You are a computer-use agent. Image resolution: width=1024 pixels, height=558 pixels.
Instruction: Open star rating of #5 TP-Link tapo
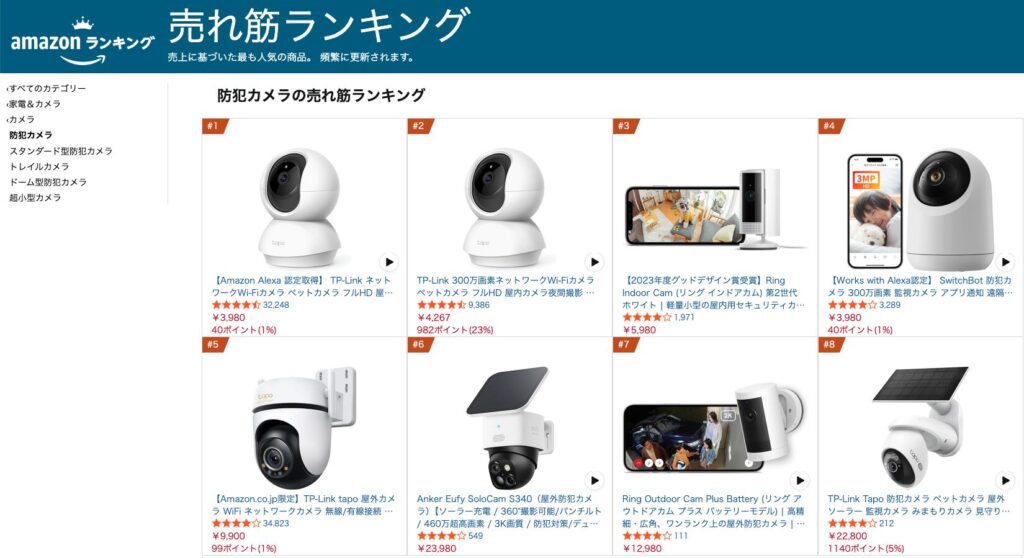[236, 523]
